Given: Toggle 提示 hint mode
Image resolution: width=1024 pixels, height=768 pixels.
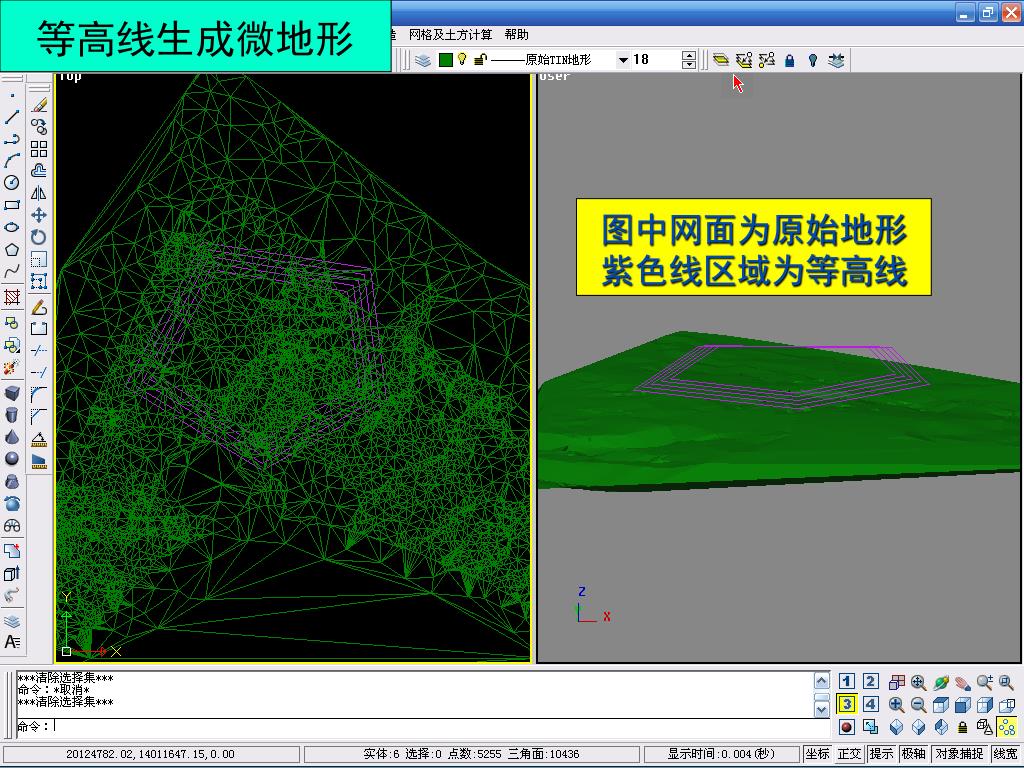Looking at the screenshot, I should [x=882, y=754].
